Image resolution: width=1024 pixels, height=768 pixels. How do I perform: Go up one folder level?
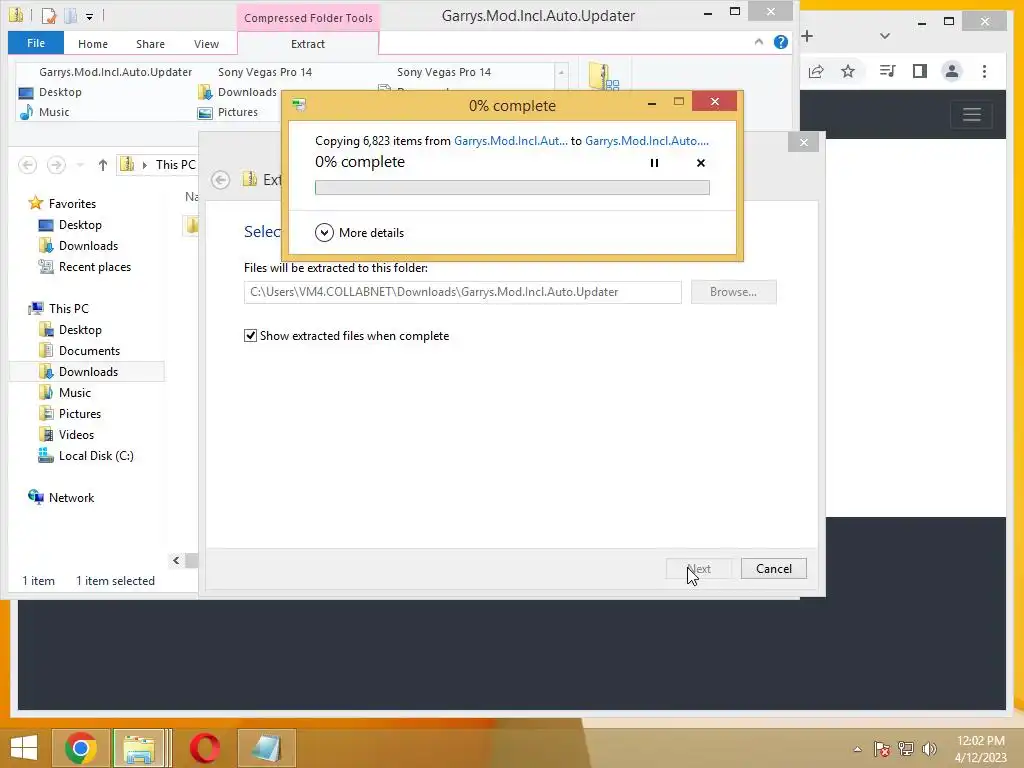[x=103, y=165]
